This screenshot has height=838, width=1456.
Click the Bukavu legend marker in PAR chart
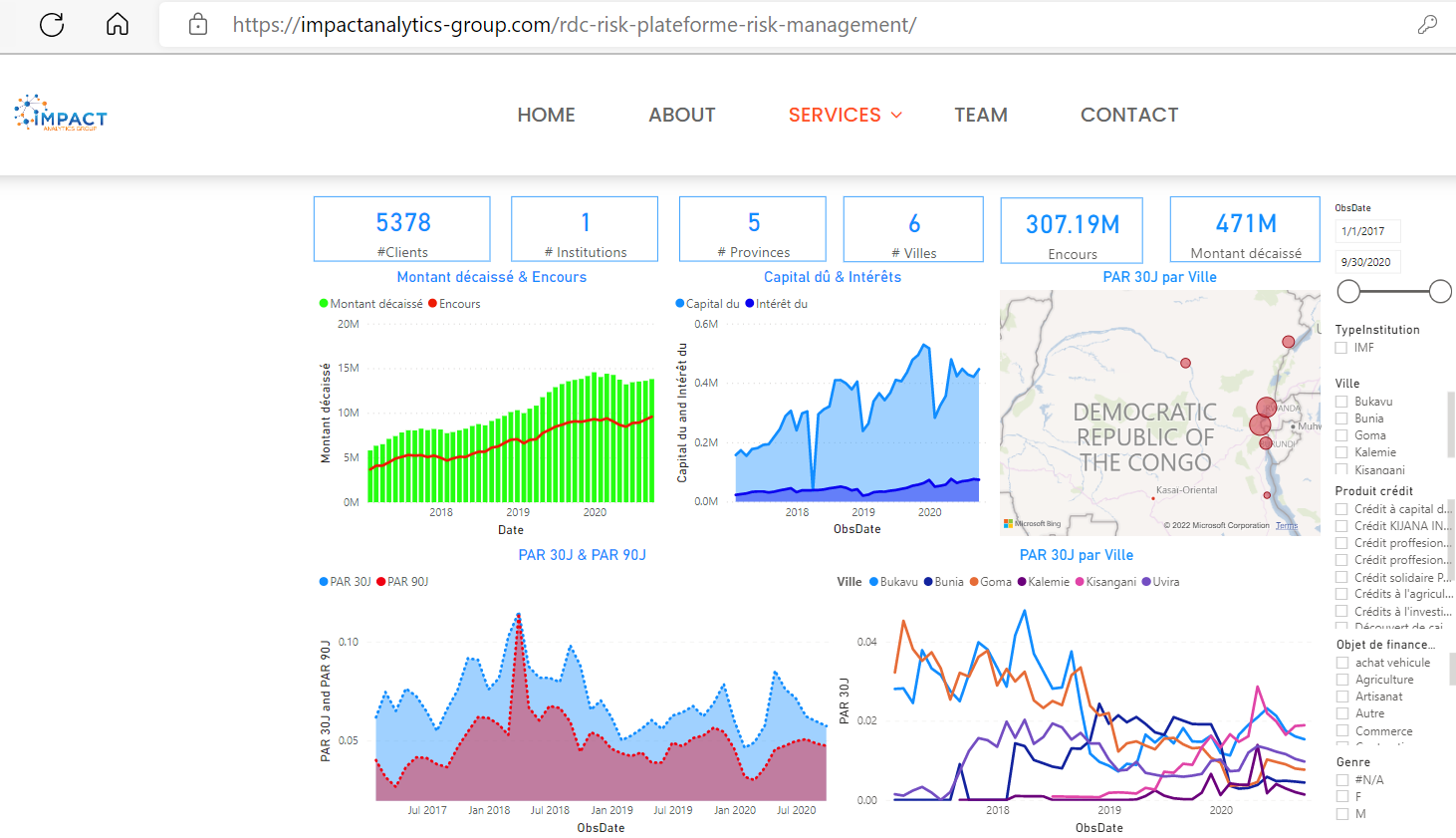(874, 582)
